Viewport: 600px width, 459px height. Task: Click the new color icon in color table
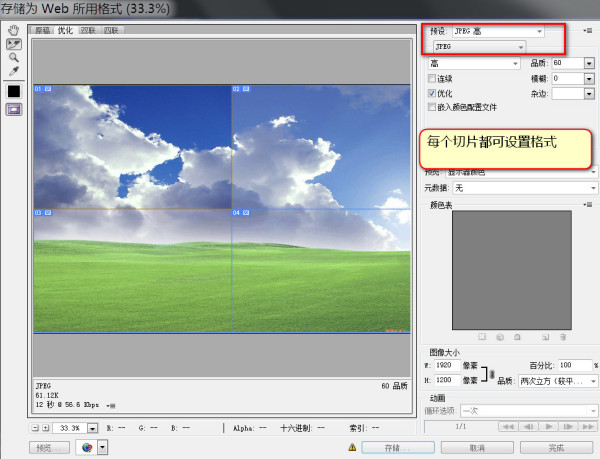coord(546,337)
